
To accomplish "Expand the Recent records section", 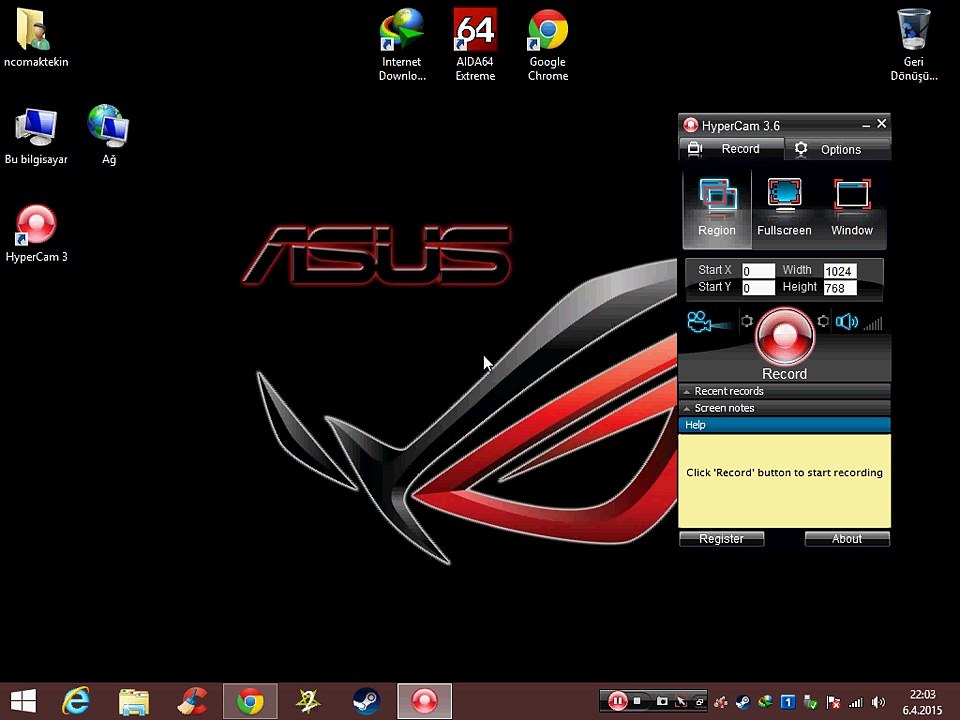I will [784, 391].
